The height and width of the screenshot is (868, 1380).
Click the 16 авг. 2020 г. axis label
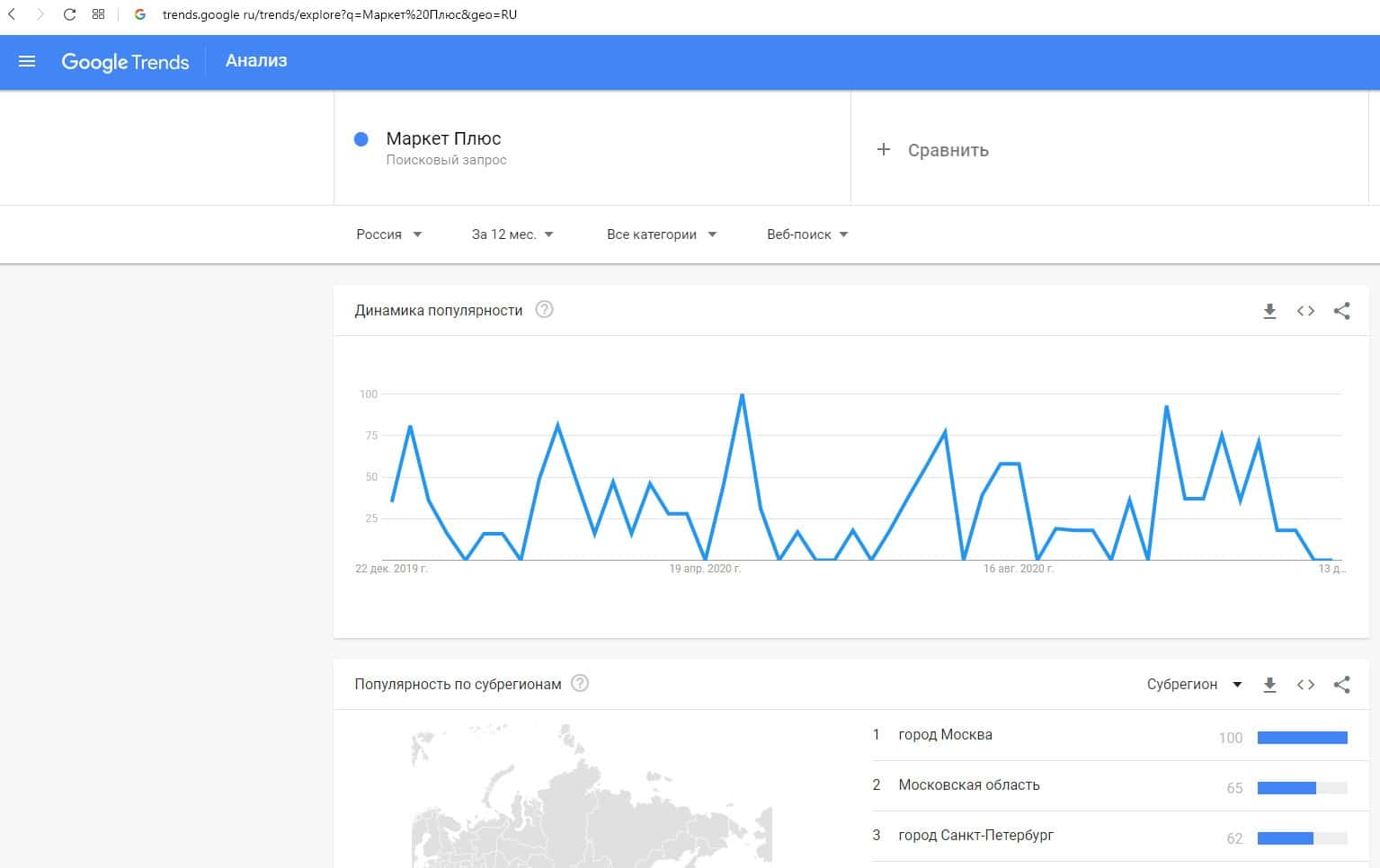coord(1018,569)
